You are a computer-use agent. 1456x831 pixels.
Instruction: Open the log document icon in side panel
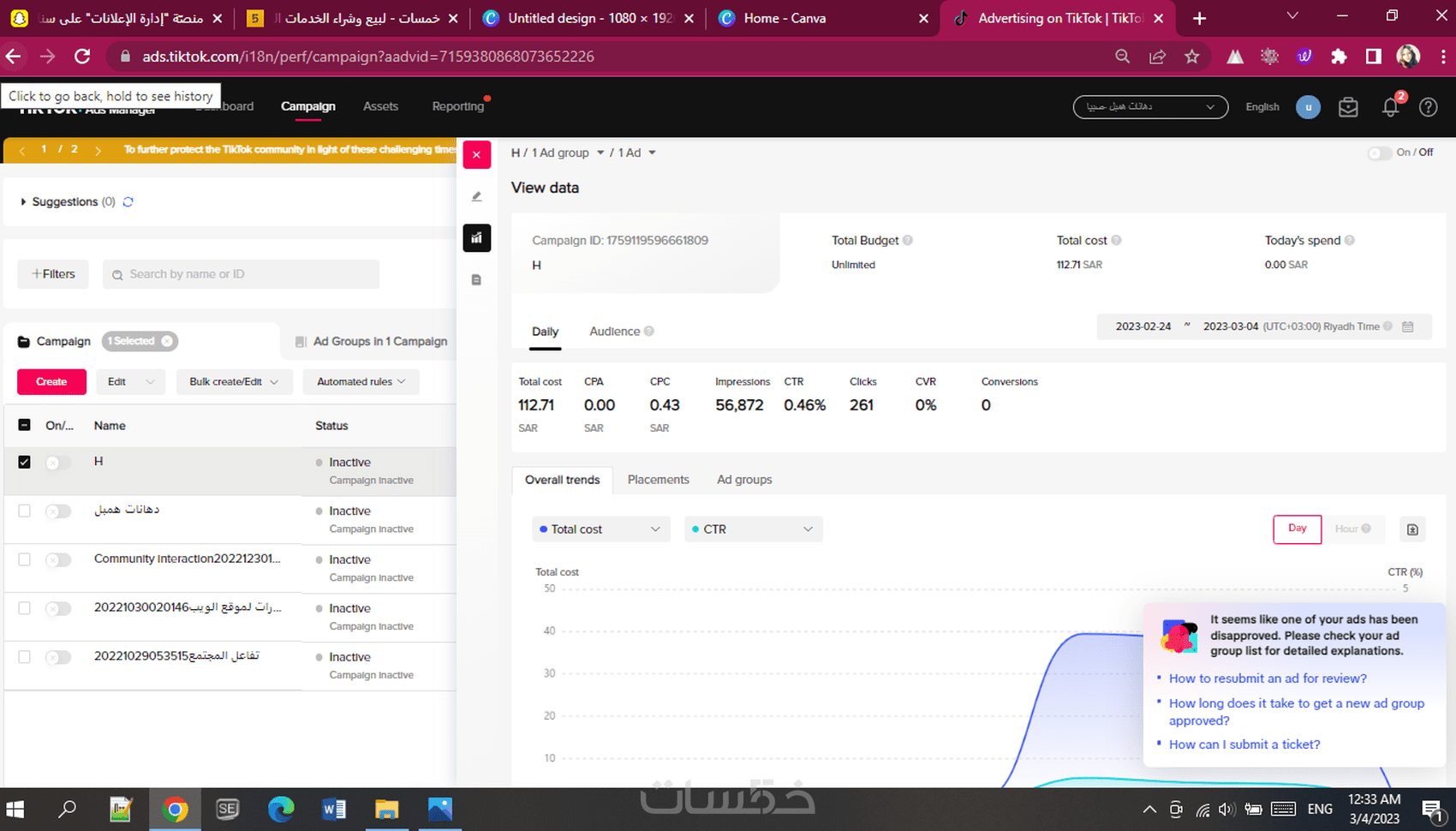click(x=477, y=280)
